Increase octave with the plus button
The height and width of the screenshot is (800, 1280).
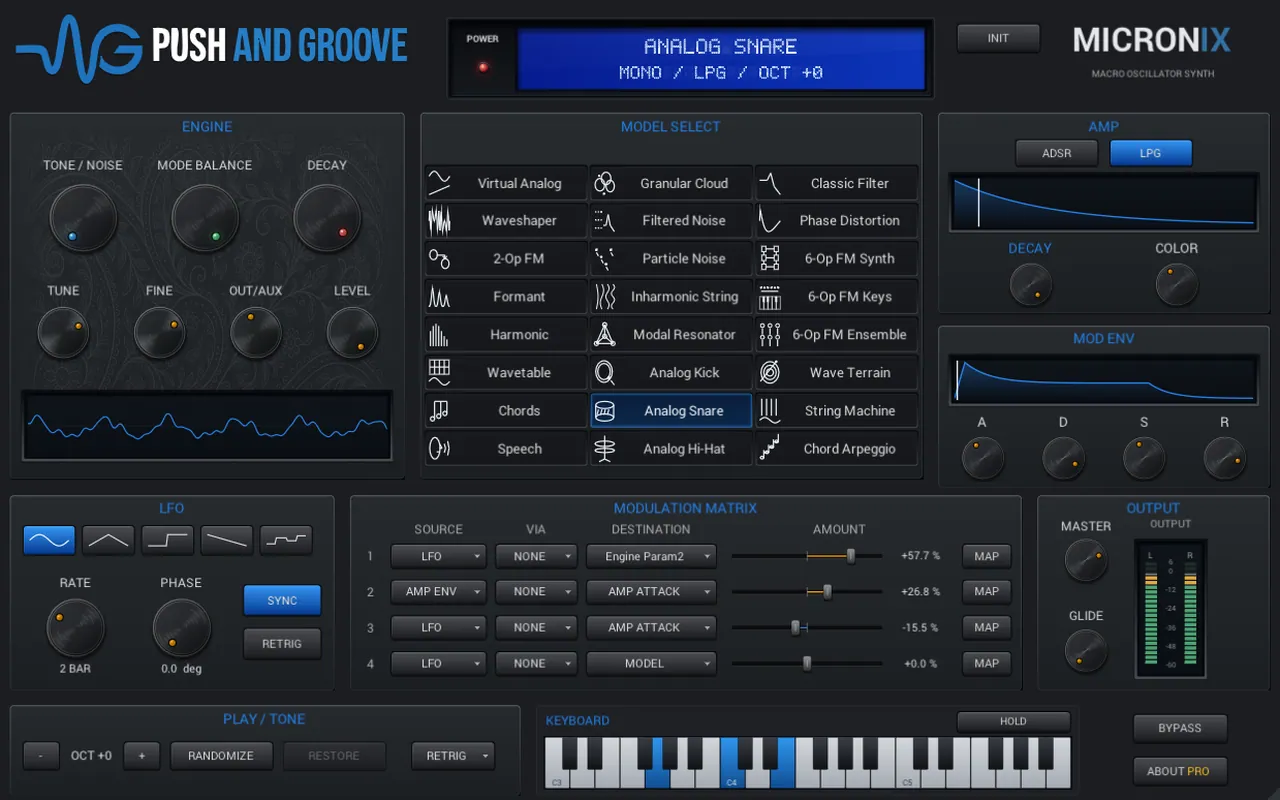(x=141, y=756)
